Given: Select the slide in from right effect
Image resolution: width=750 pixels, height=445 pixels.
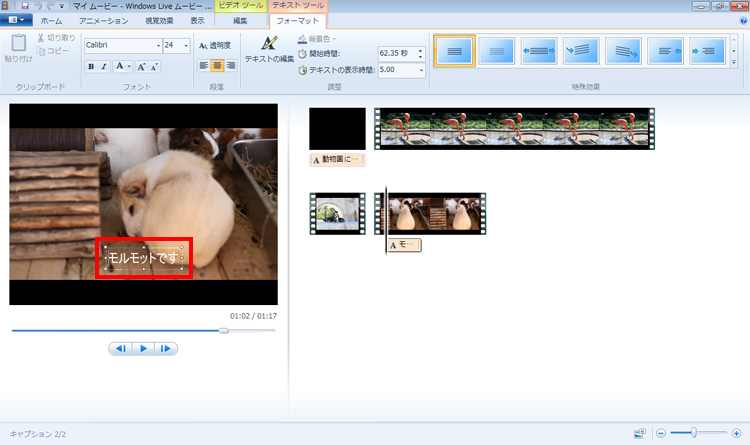Looking at the screenshot, I should click(665, 51).
